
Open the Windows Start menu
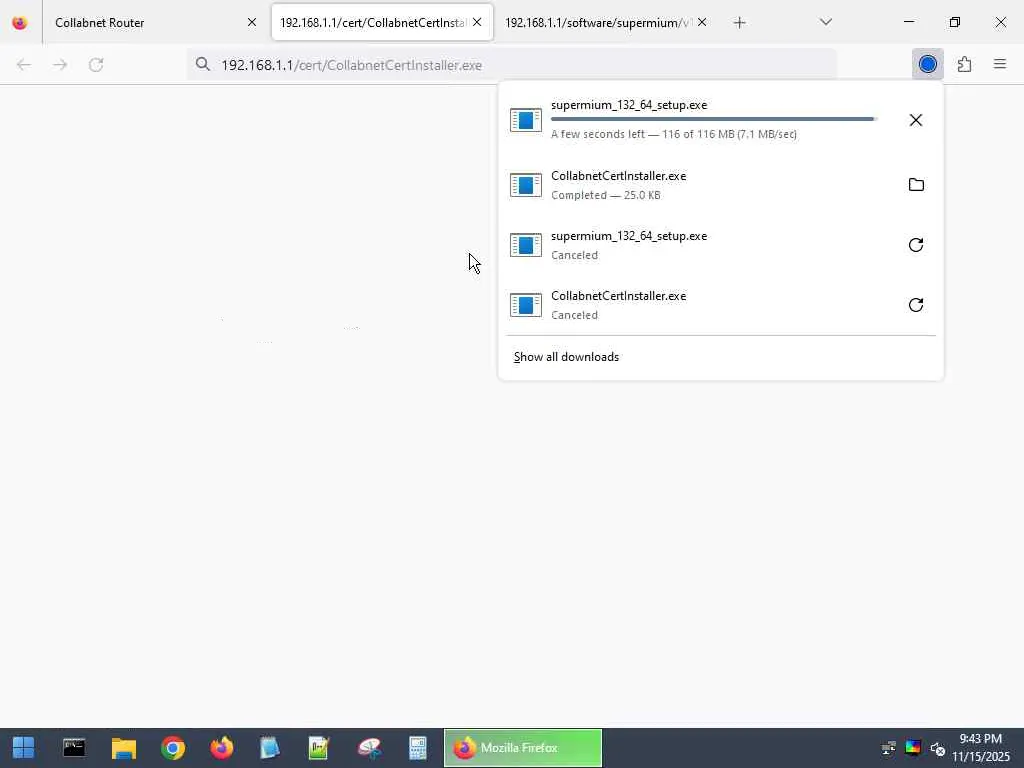click(x=24, y=748)
